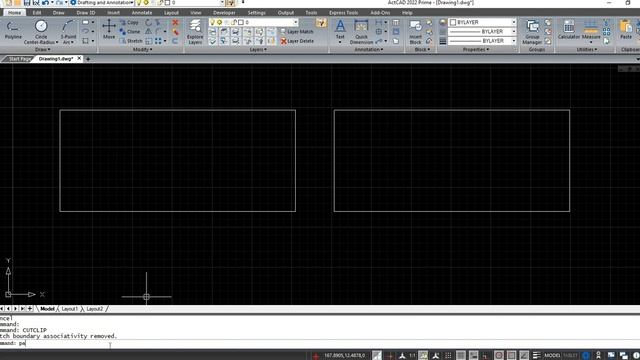Activate the Move tool
The width and height of the screenshot is (640, 360).
point(109,29)
